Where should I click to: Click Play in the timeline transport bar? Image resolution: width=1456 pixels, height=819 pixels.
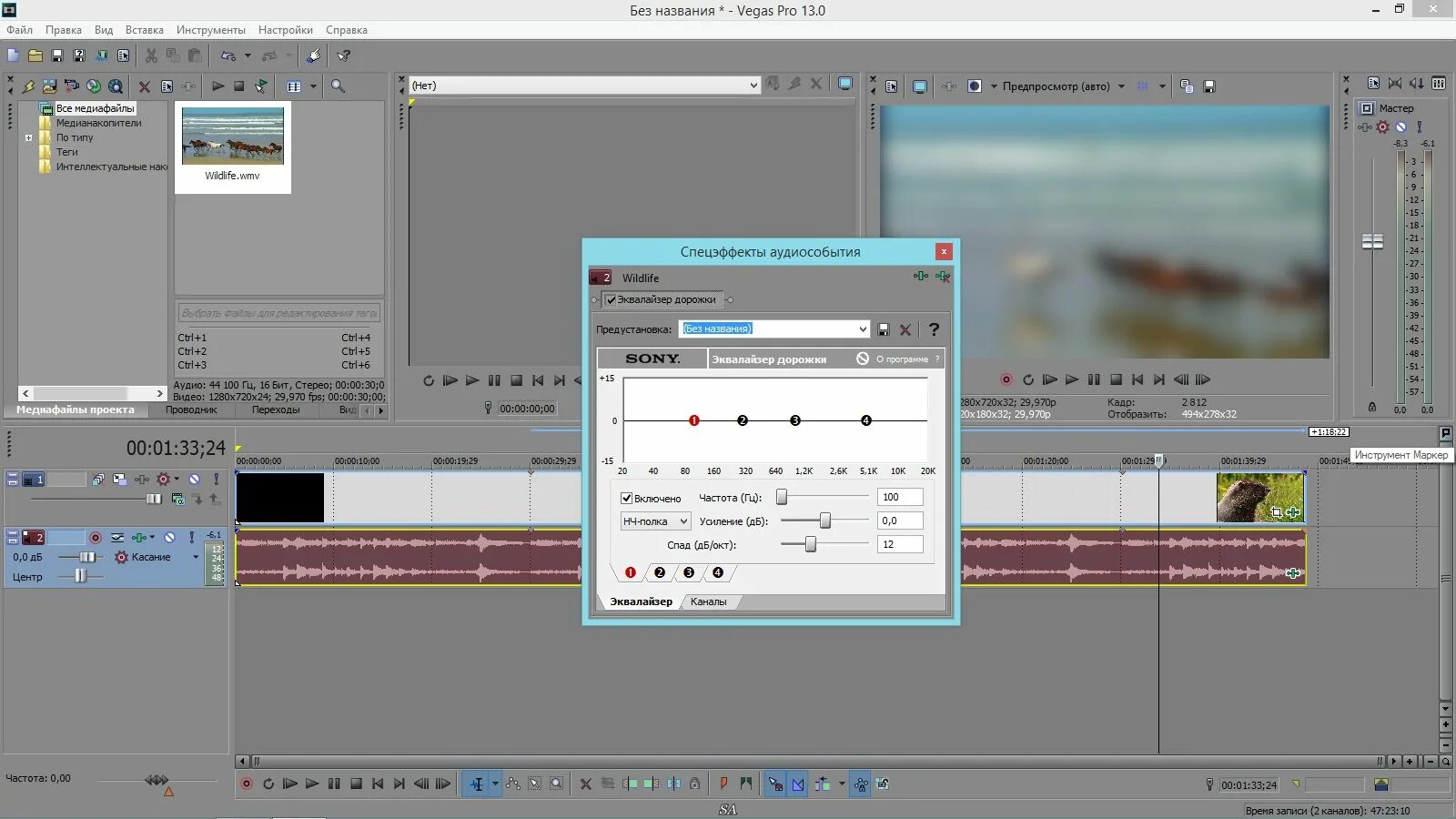[312, 784]
